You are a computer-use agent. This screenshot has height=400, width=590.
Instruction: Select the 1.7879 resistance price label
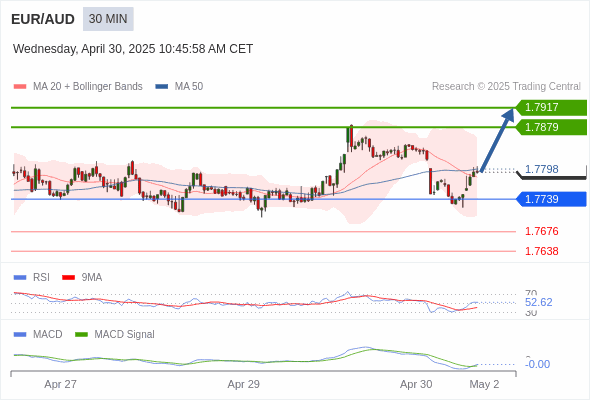[551, 127]
